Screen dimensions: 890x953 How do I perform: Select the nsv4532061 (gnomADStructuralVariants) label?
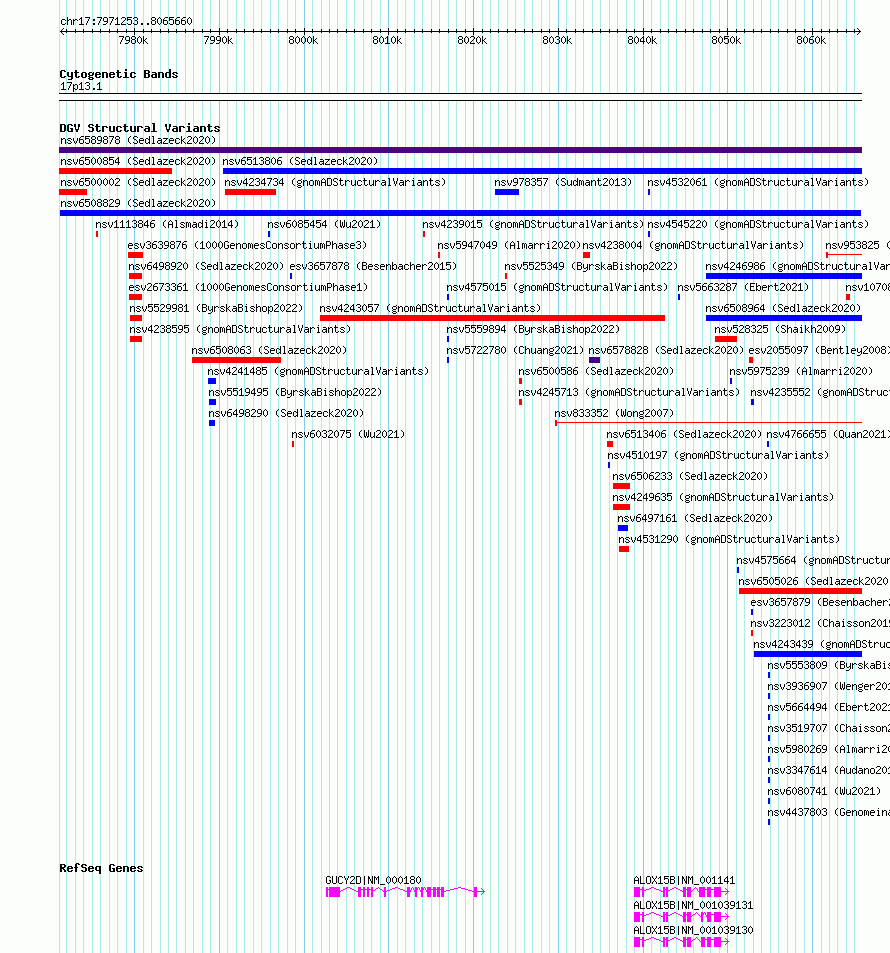[758, 182]
